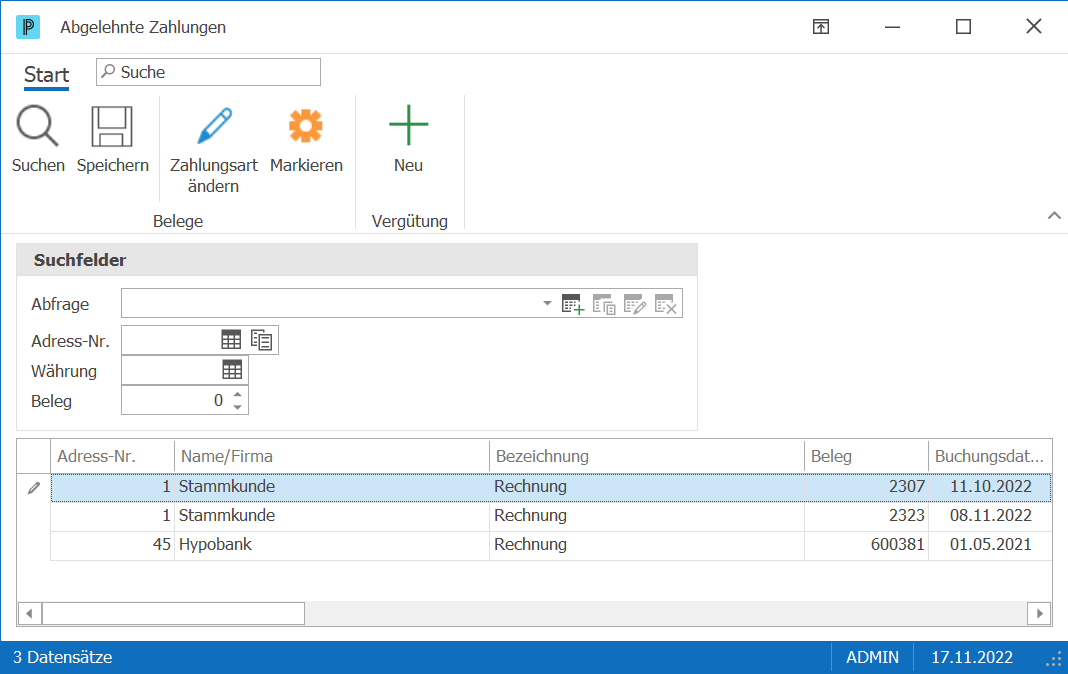Screen dimensions: 1068x674
Task: Click horizontal scrollbar right arrow
Action: 1039,613
